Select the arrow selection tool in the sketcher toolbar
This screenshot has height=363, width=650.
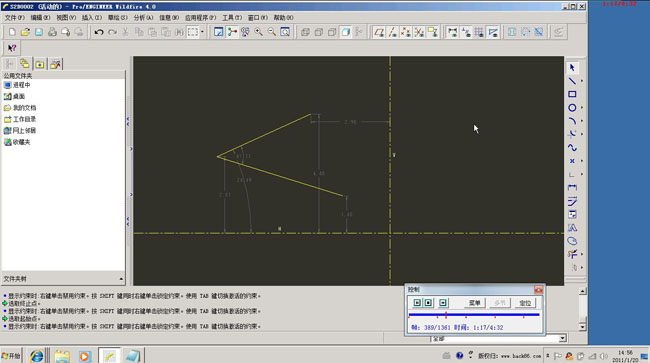click(572, 68)
